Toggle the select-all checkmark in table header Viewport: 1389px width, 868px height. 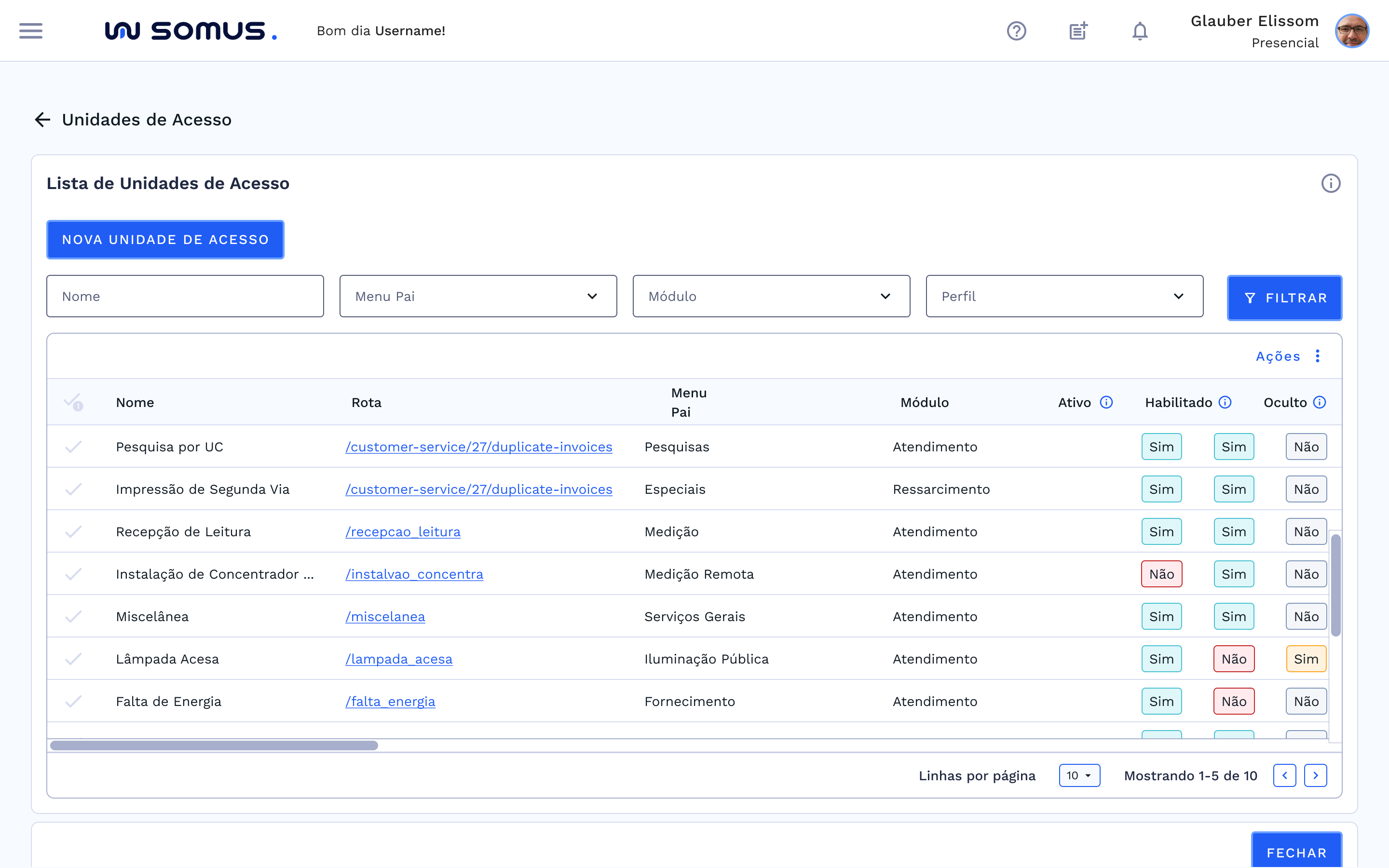[73, 402]
